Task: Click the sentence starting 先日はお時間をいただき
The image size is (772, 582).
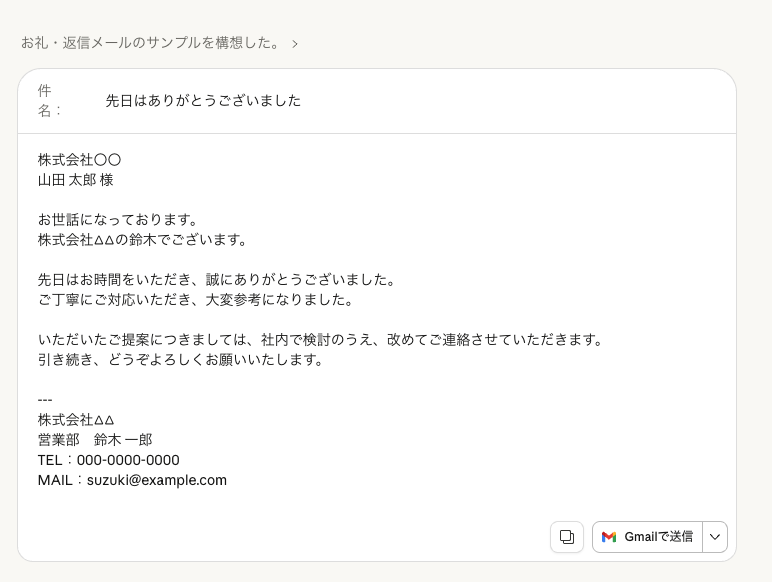Action: coord(217,280)
